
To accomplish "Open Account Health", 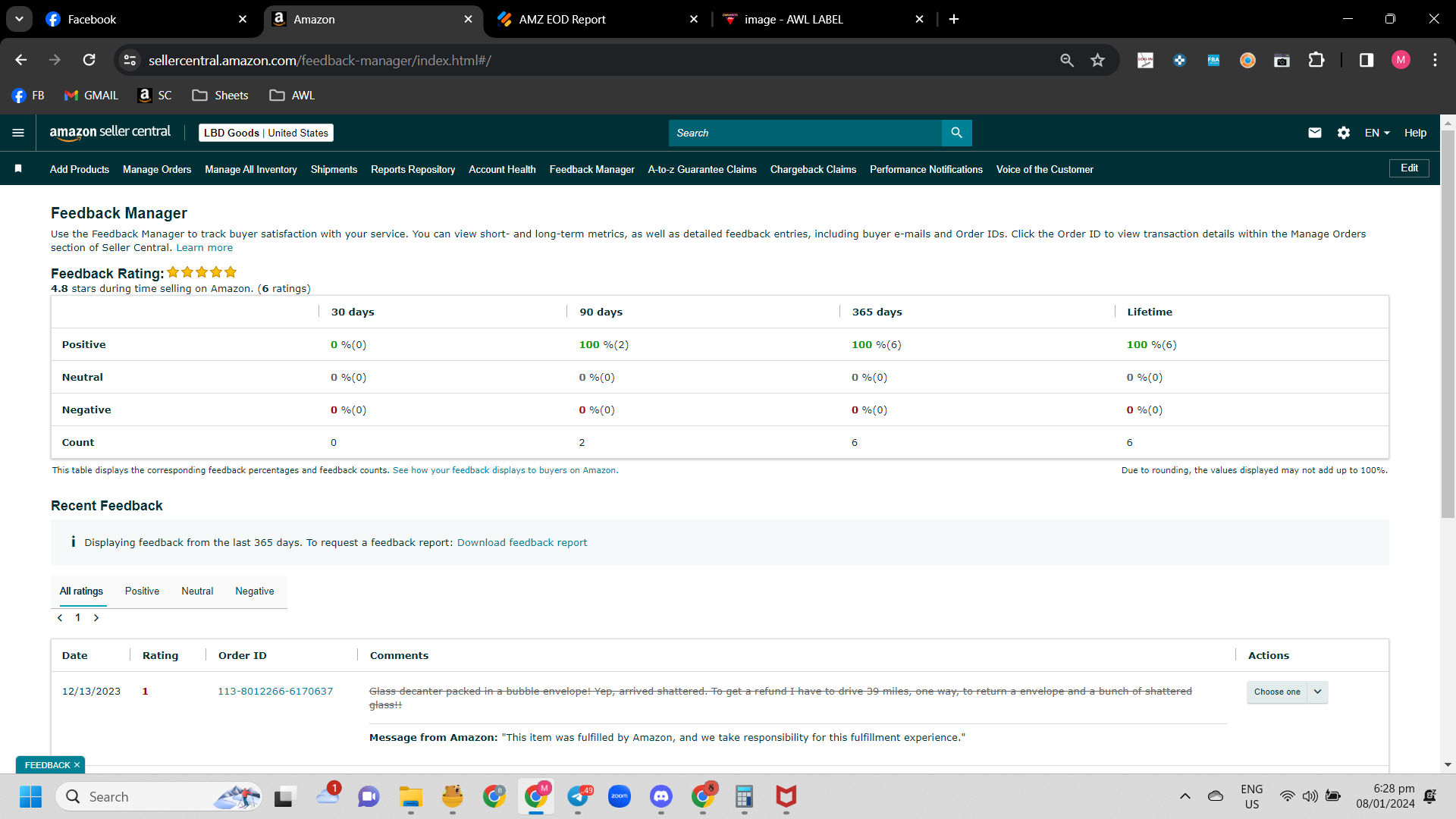I will (x=502, y=169).
